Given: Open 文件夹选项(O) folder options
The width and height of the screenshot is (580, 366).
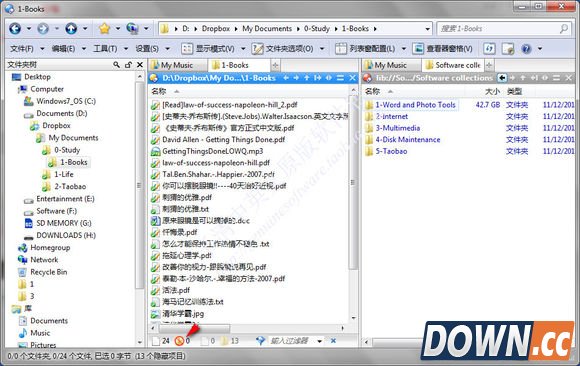Looking at the screenshot, I should pos(282,48).
